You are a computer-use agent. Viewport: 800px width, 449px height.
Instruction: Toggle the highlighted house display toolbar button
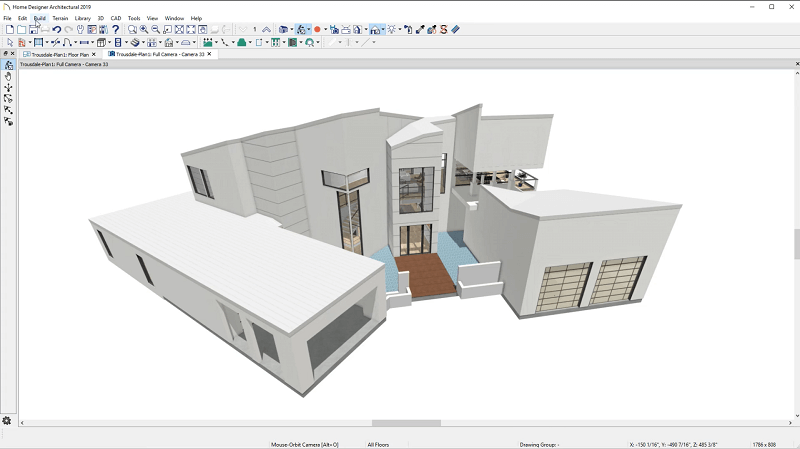coord(375,30)
